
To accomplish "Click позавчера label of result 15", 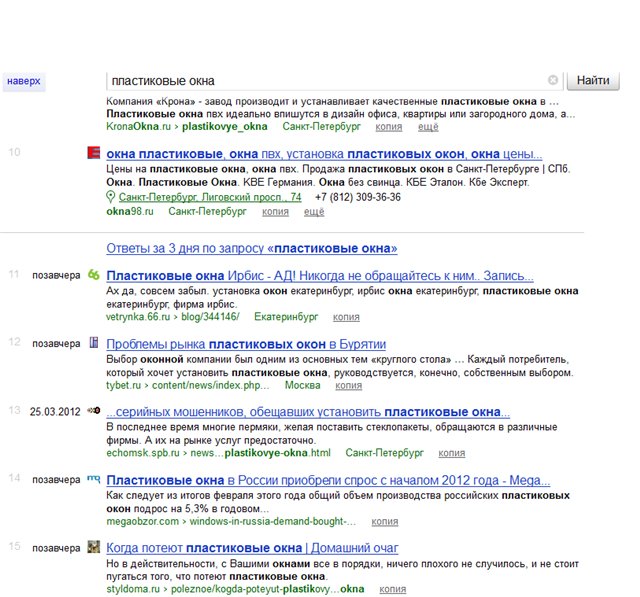I will click(56, 548).
